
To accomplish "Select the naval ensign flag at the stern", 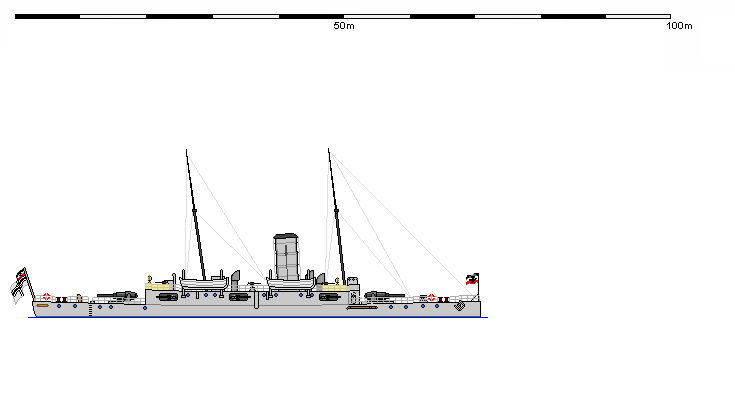I will [x=18, y=285].
